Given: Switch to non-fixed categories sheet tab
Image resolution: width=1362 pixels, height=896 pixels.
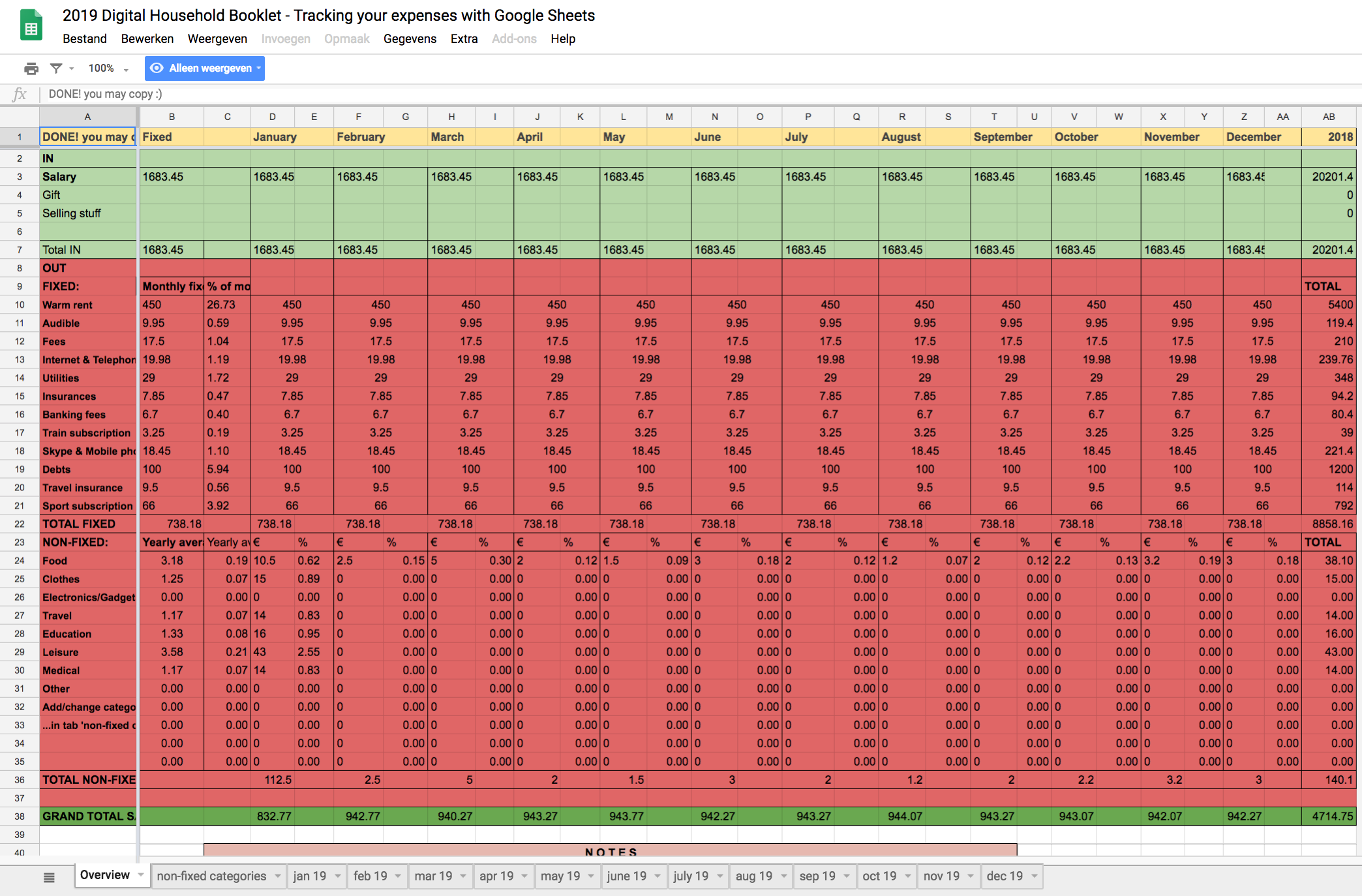Looking at the screenshot, I should pos(211,876).
